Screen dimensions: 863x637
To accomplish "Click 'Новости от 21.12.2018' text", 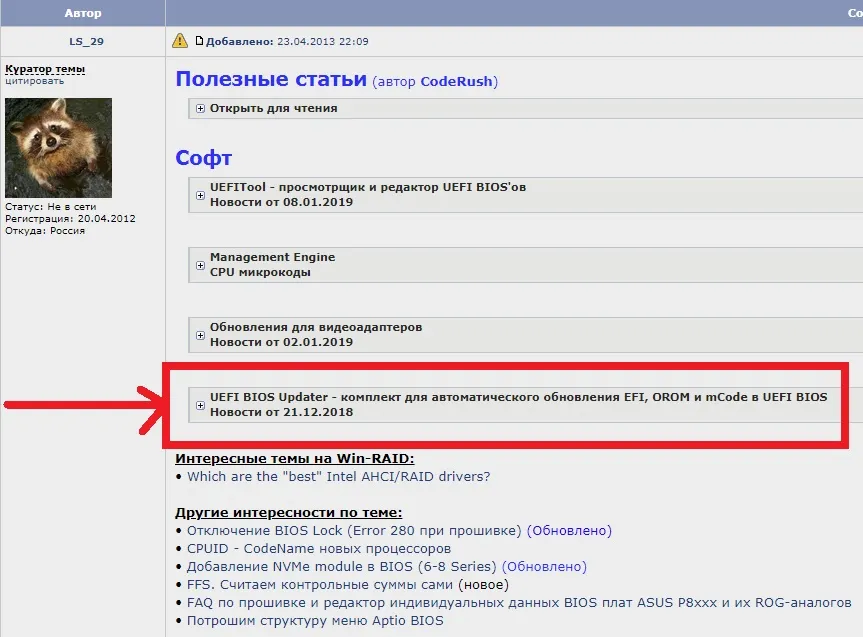I will coord(281,412).
